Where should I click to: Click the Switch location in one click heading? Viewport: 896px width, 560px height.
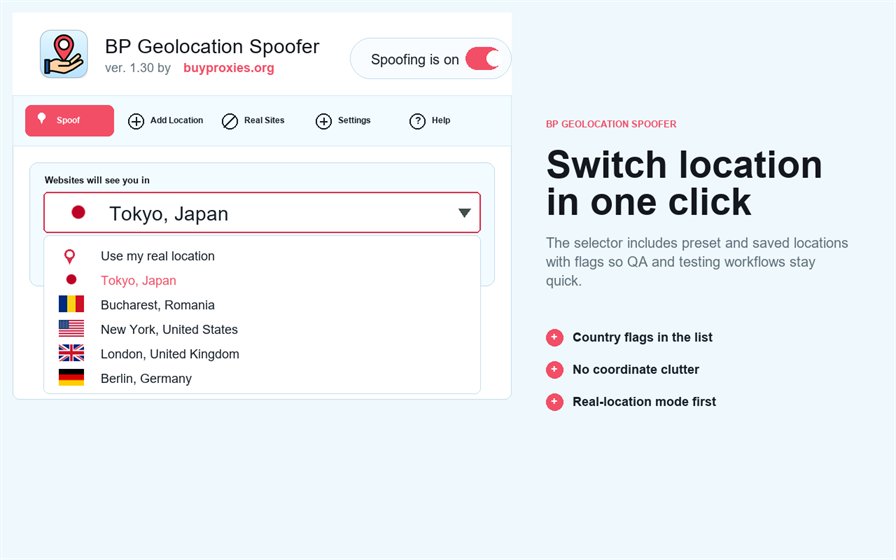[684, 183]
